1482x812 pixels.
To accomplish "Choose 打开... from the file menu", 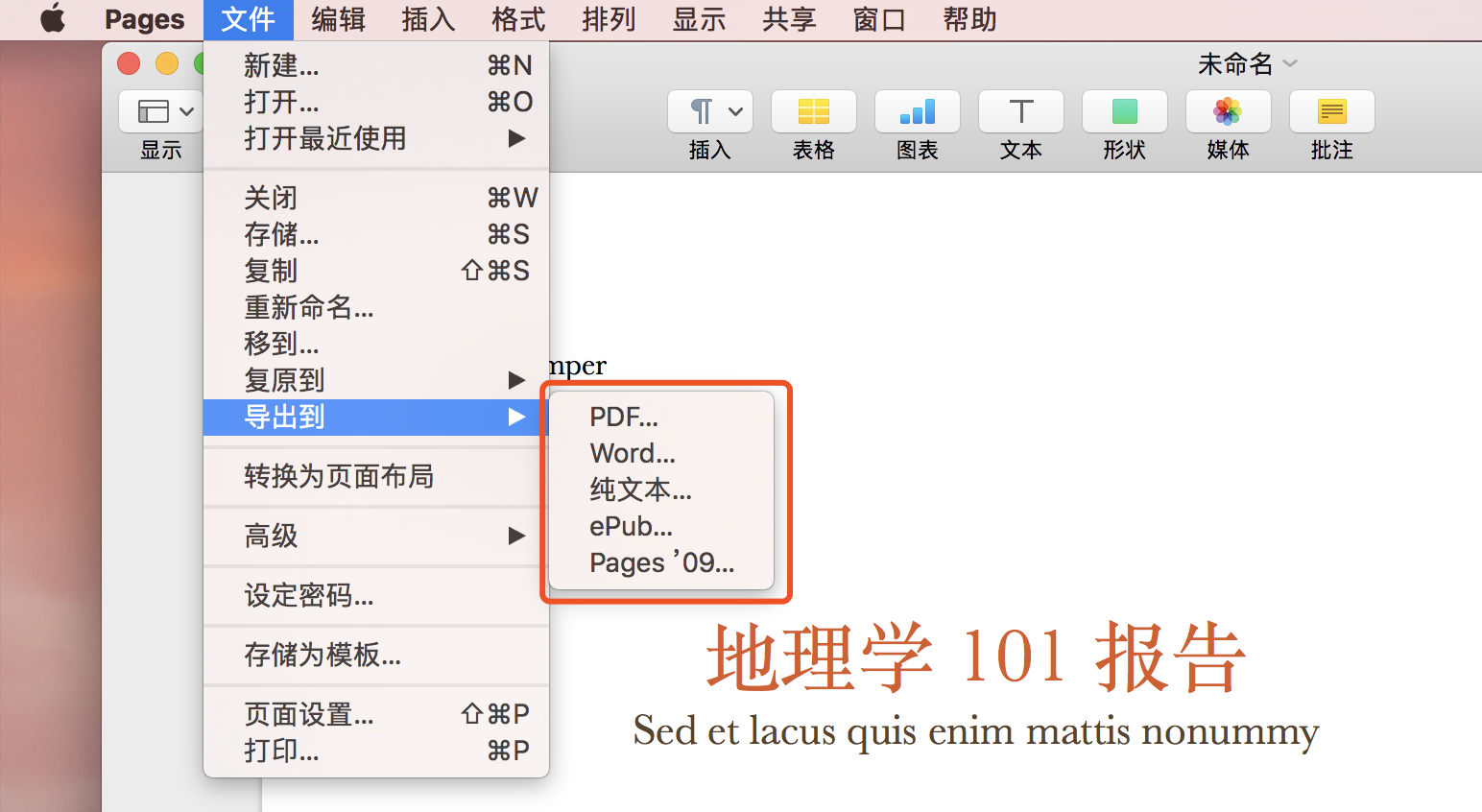I will (x=376, y=102).
